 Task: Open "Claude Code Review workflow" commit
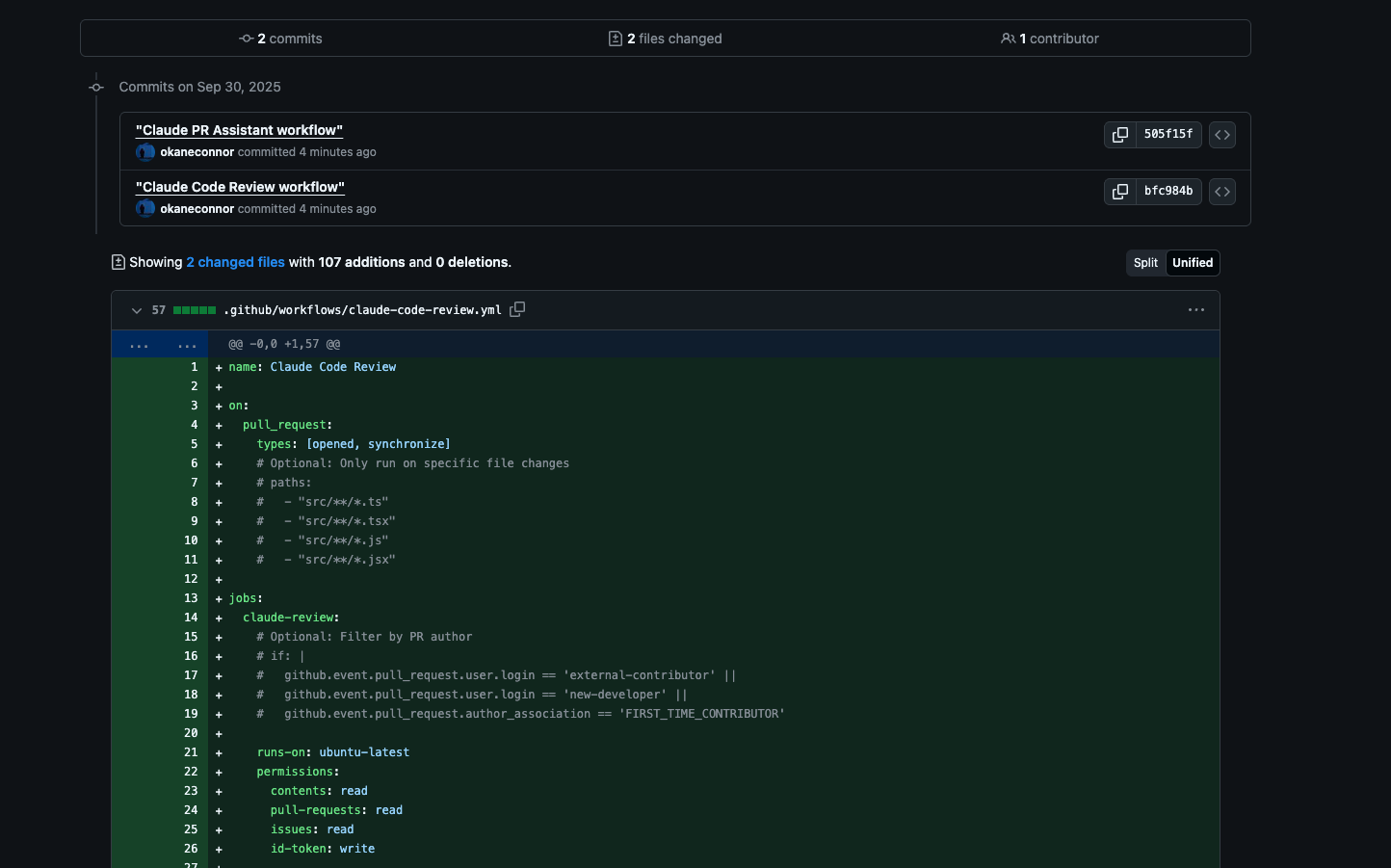pyautogui.click(x=240, y=187)
